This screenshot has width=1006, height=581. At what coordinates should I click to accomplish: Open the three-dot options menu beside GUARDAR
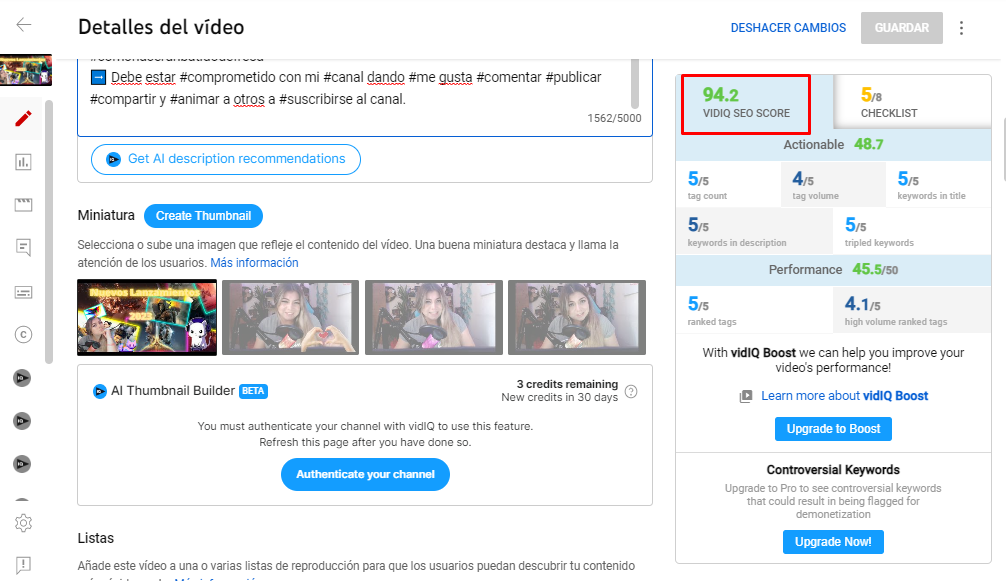(x=961, y=28)
